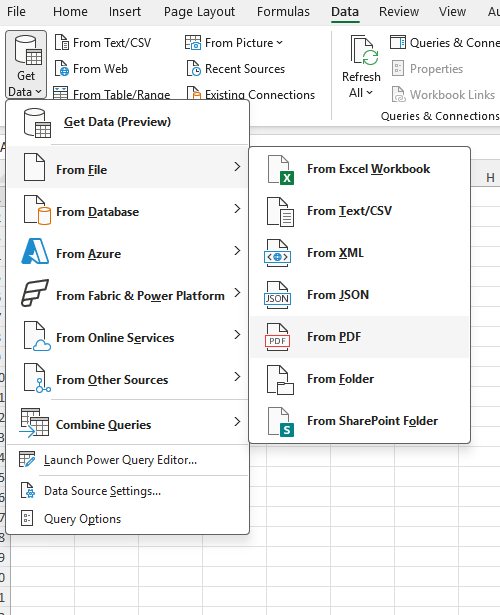The image size is (500, 615).
Task: Click the From Database cylinder icon
Action: (x=37, y=210)
